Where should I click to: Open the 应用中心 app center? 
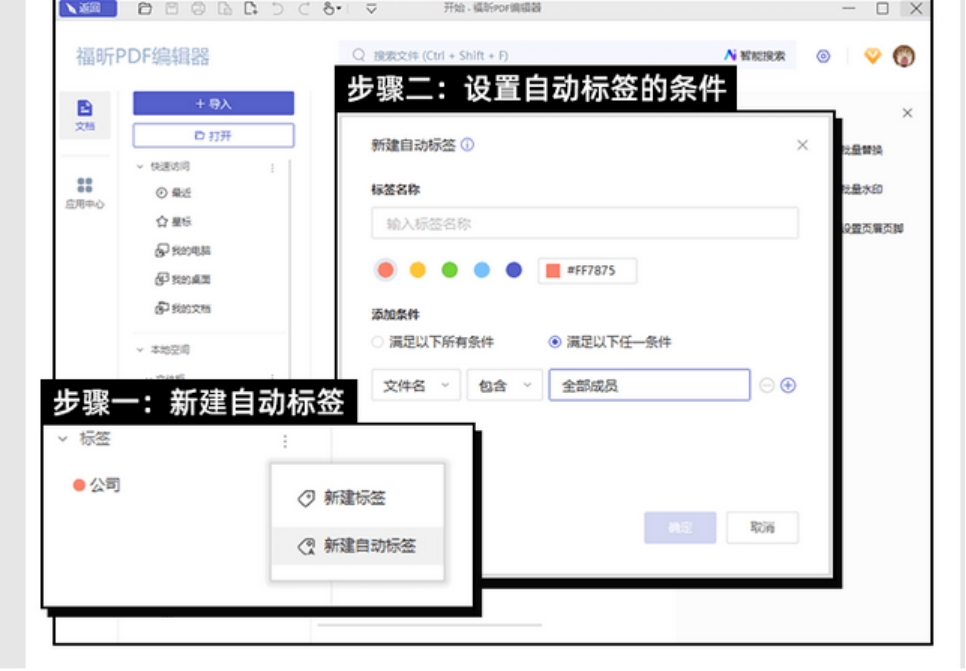(85, 192)
